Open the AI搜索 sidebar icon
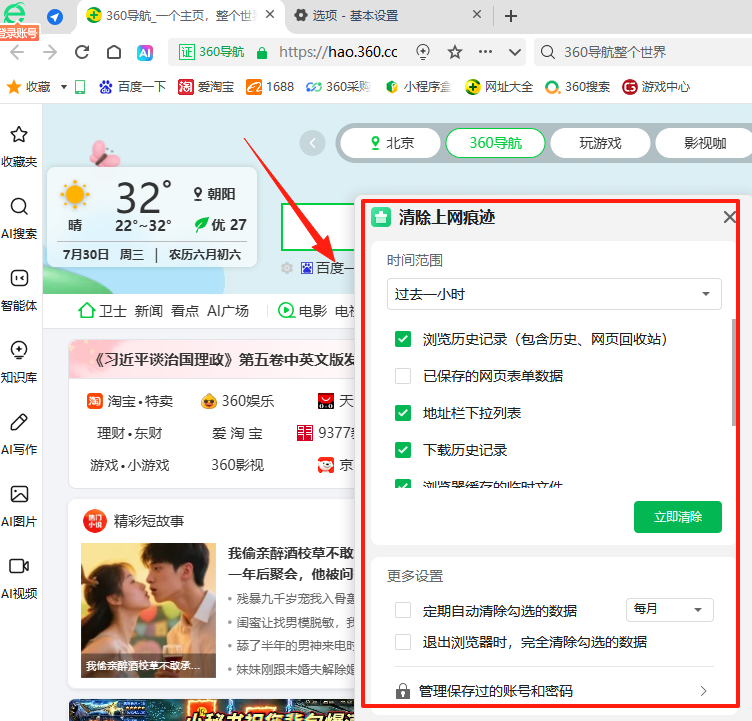Viewport: 752px width, 721px height. point(19,207)
